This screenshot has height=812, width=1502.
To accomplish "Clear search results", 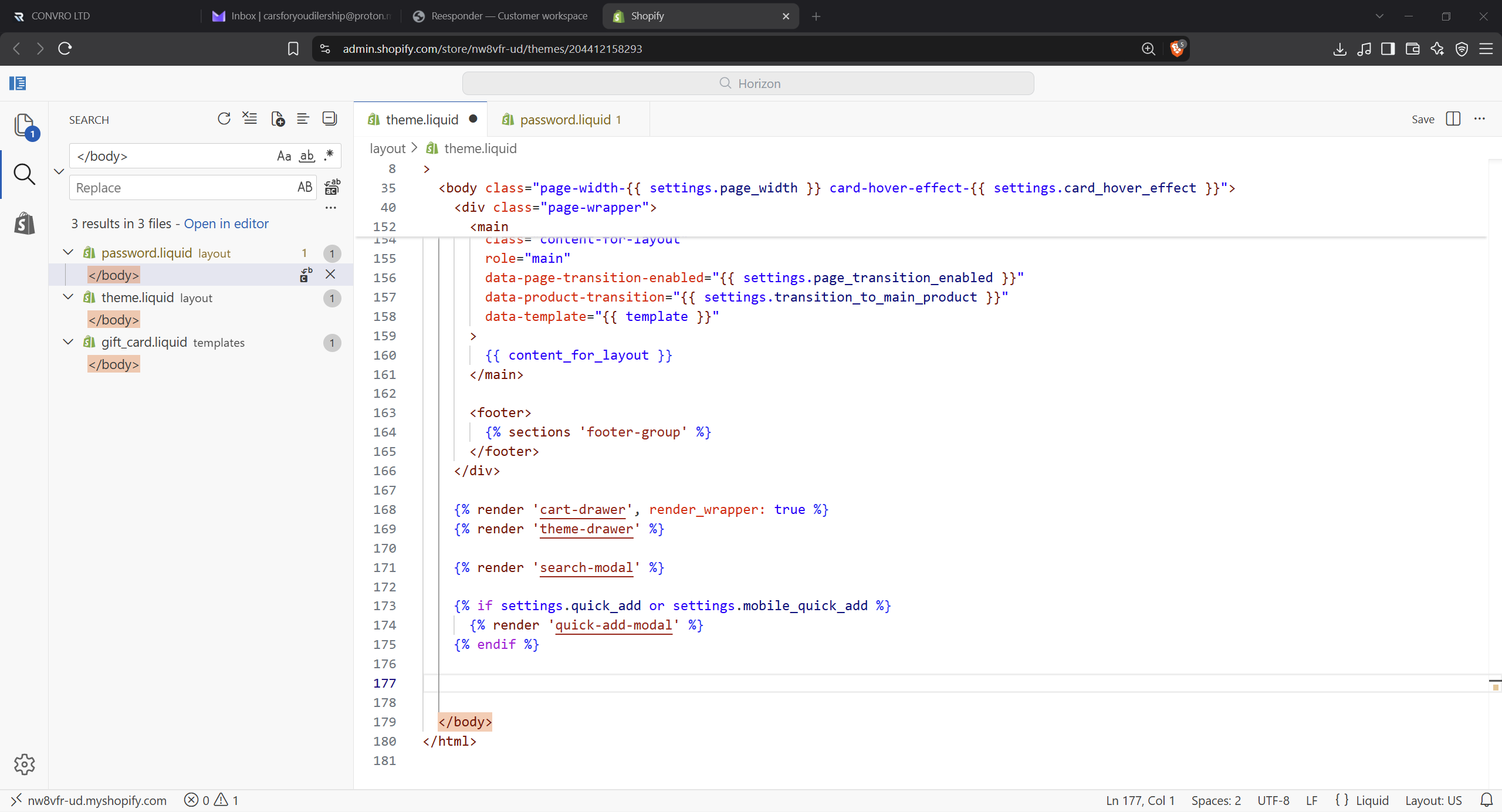I will 250,119.
